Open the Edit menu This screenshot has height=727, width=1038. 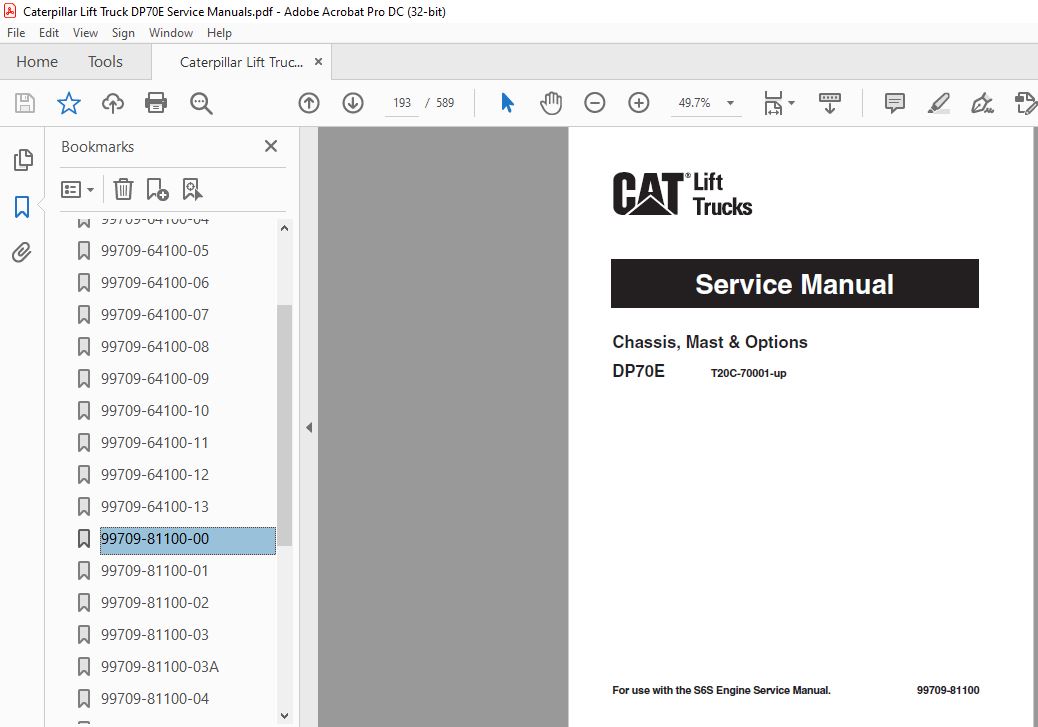coord(49,32)
